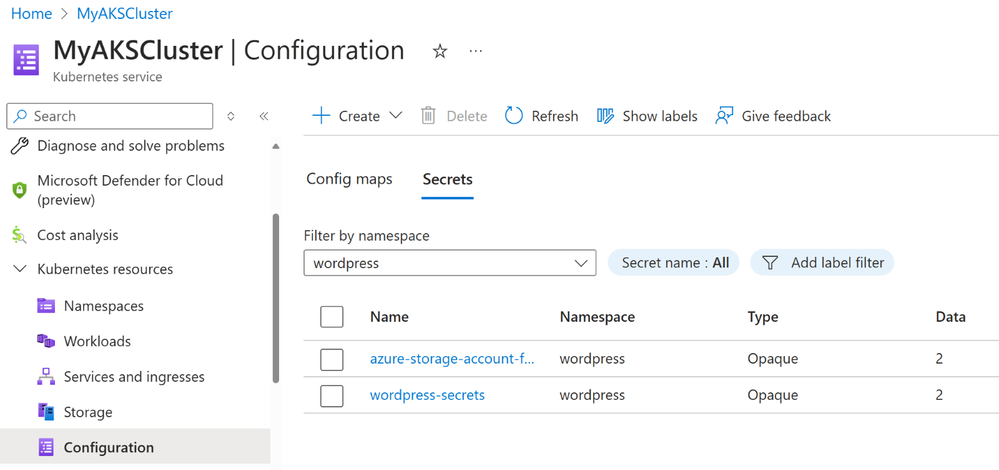Click the Services and ingresses network icon
Viewport: 999px width, 470px height.
pos(46,377)
